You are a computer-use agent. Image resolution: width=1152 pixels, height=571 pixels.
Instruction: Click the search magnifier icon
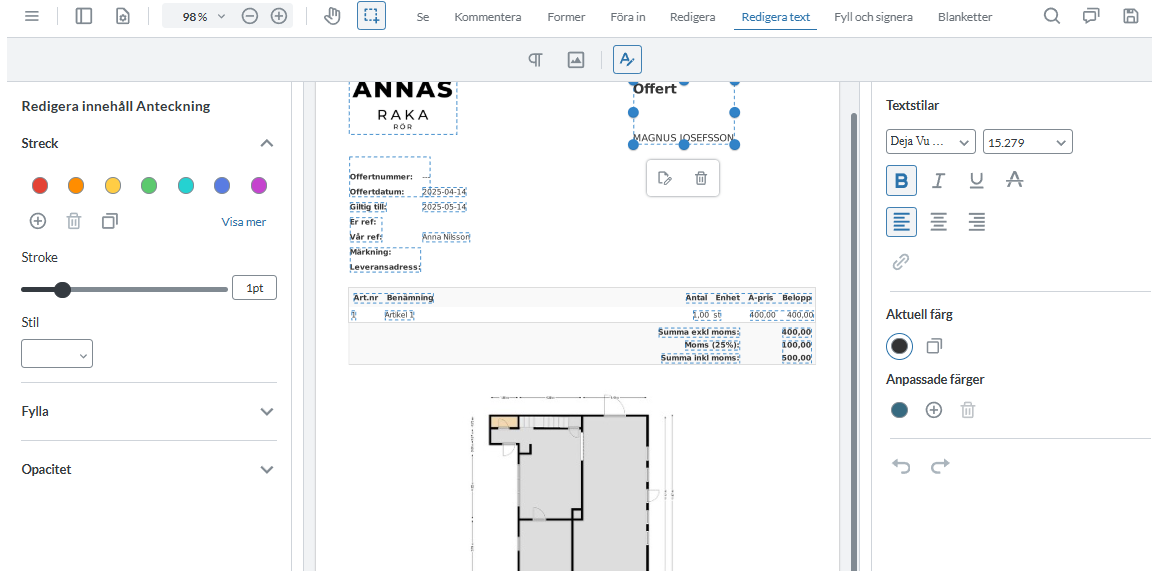[1052, 16]
